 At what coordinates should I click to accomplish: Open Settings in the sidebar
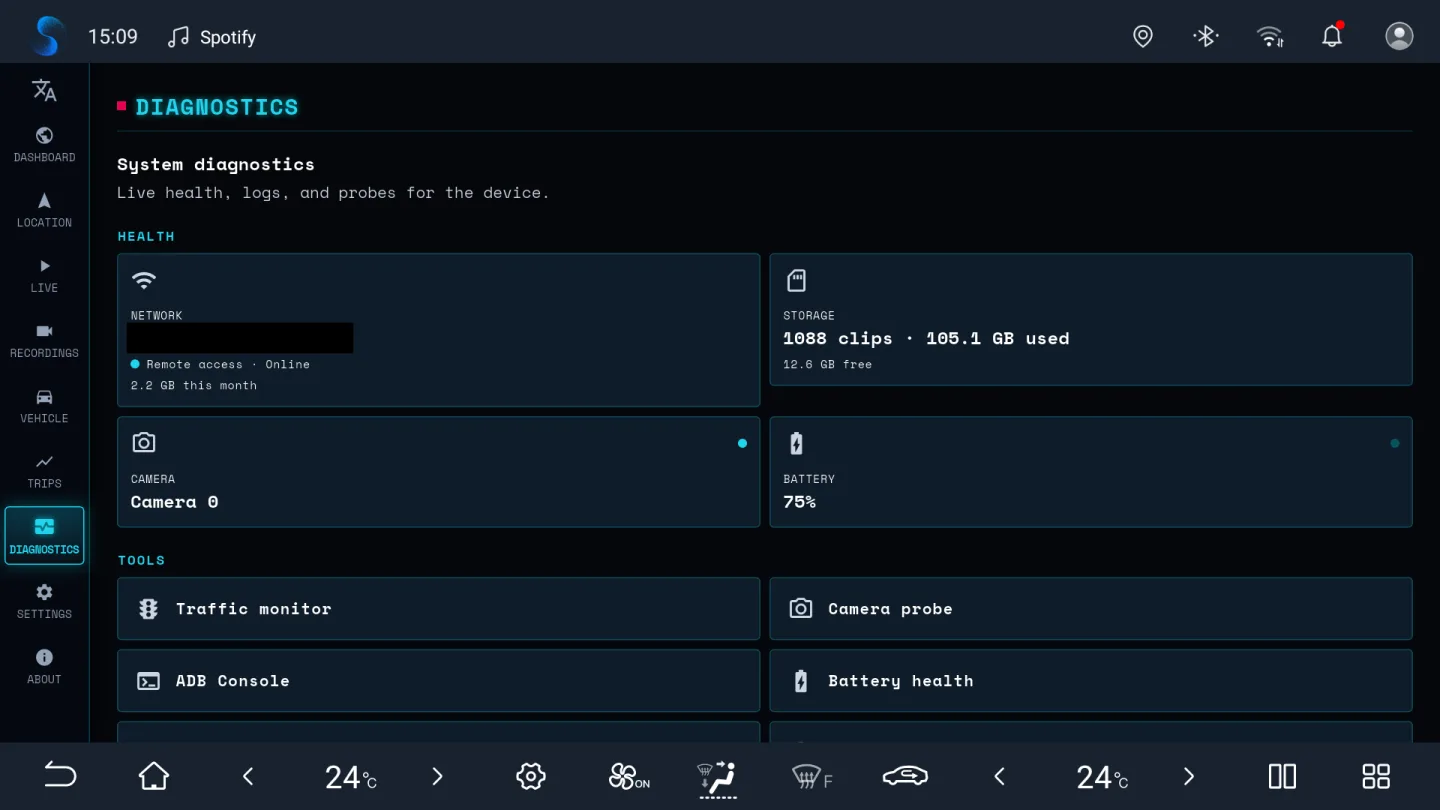44,601
